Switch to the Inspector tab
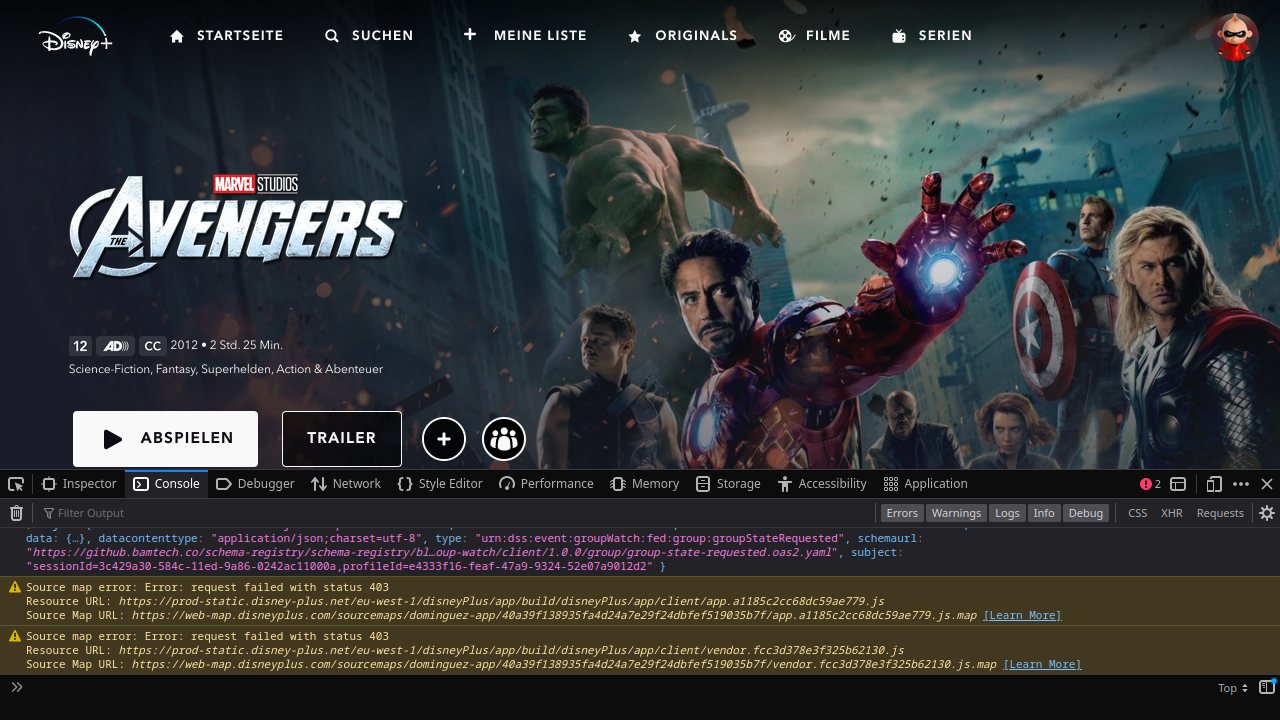1280x720 pixels. click(x=79, y=484)
